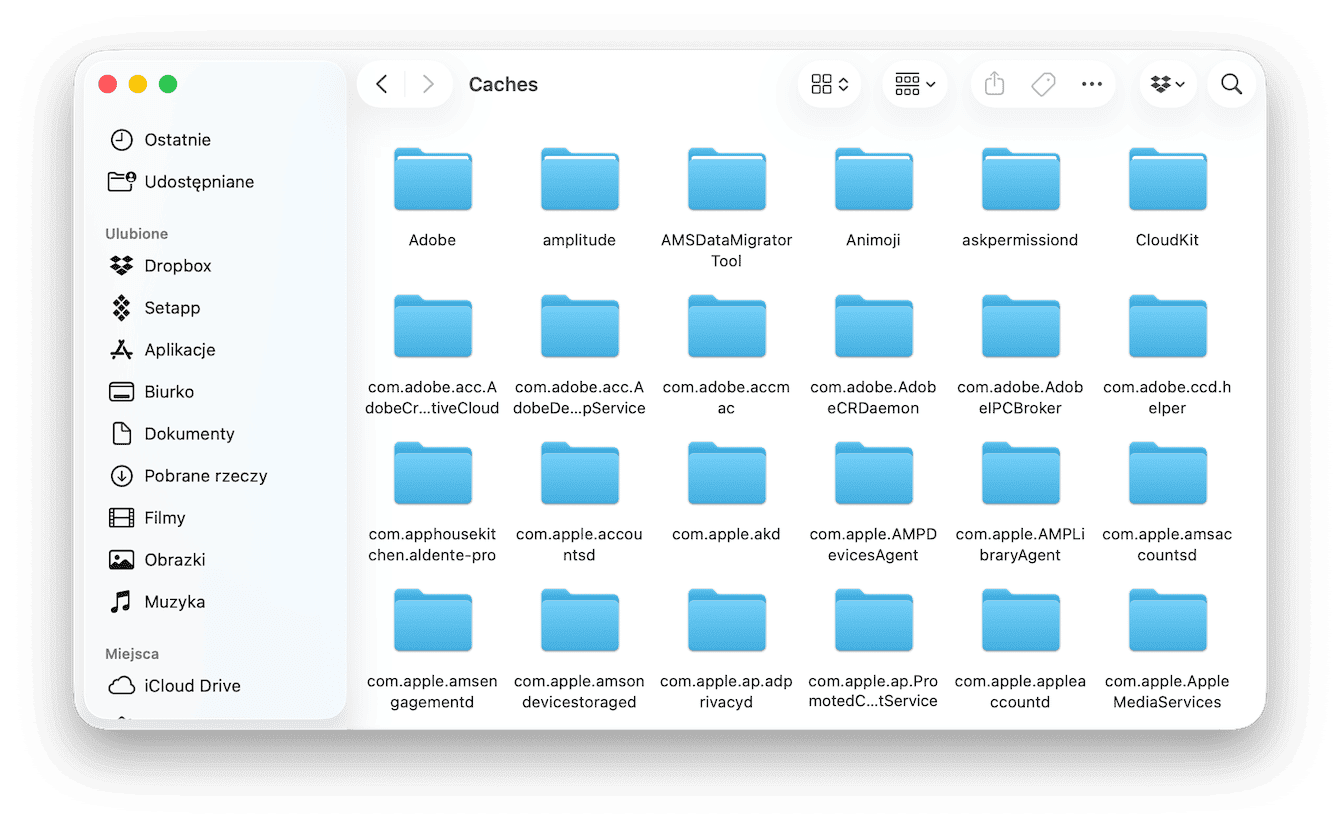Select Dropbox in sidebar favorites
The image size is (1340, 827).
pos(160,266)
